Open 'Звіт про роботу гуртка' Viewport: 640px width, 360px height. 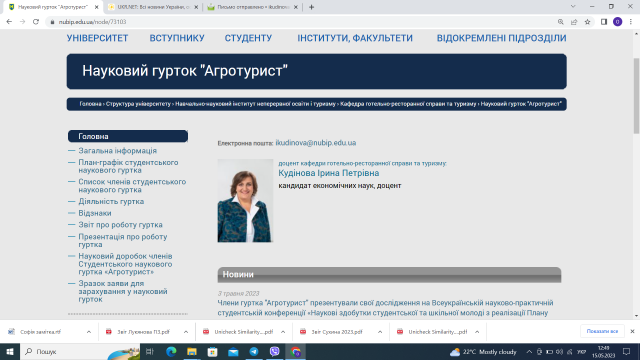click(120, 224)
